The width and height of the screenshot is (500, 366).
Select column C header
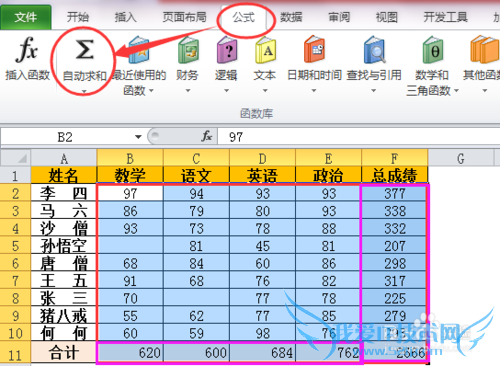click(196, 158)
